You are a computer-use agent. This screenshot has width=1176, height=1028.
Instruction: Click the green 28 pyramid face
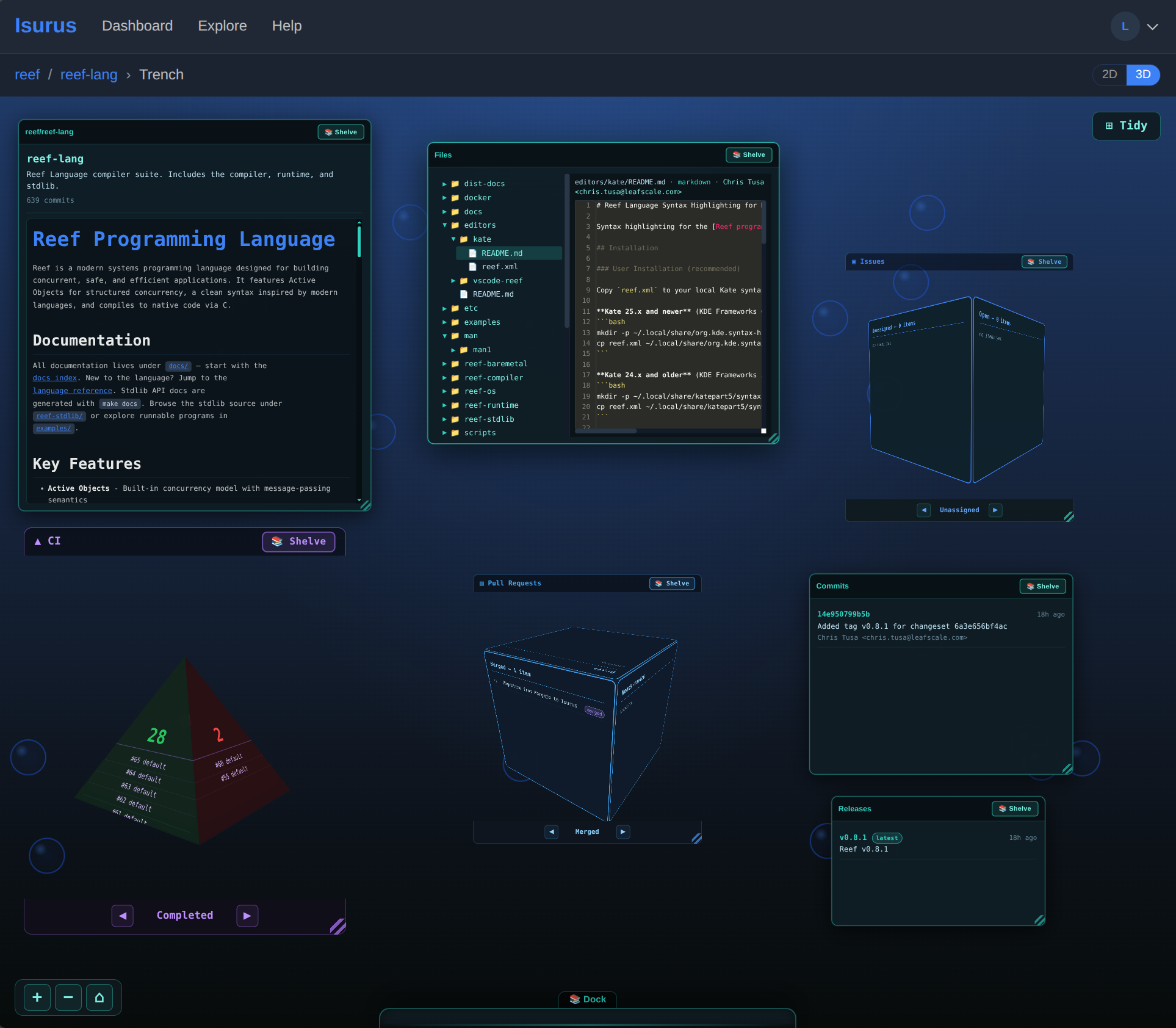(x=157, y=737)
